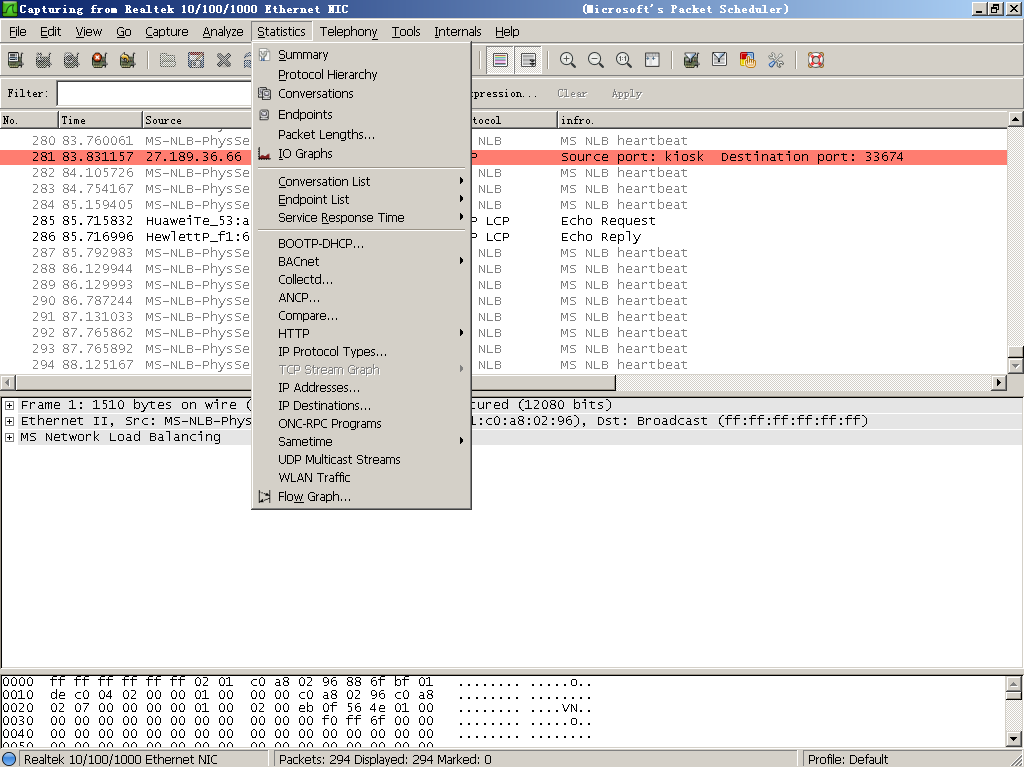Viewport: 1024px width, 768px height.
Task: Choose Collectd... menu entry
Action: 361,280
